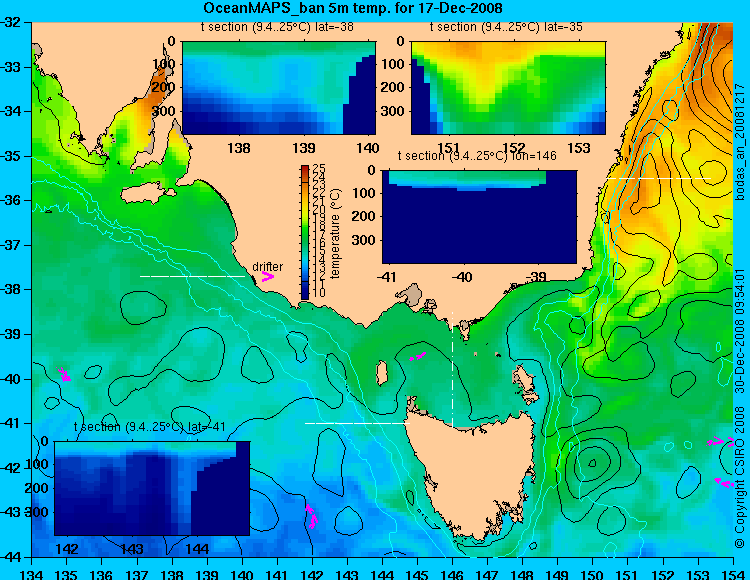
Task: Click the "149" longitude axis label
Action: point(558,574)
